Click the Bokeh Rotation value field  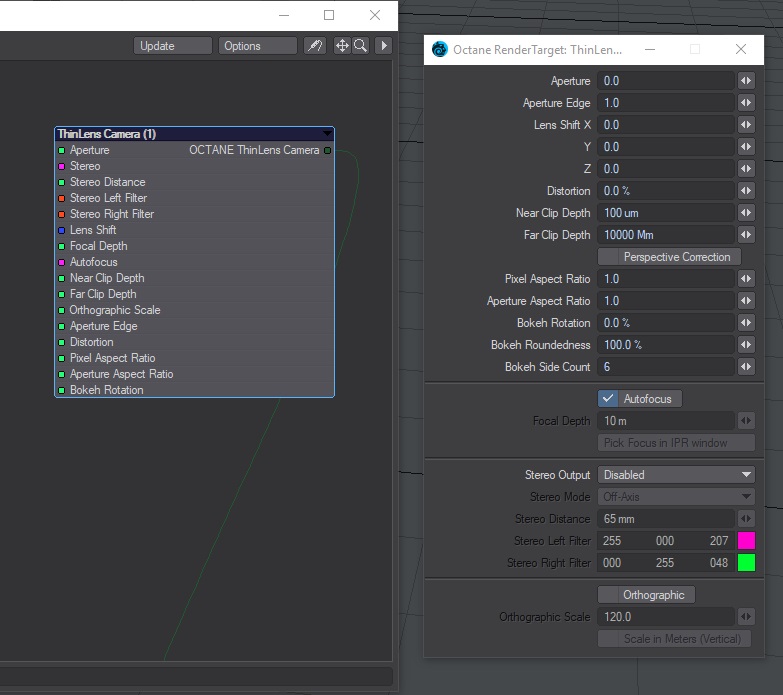tap(666, 323)
